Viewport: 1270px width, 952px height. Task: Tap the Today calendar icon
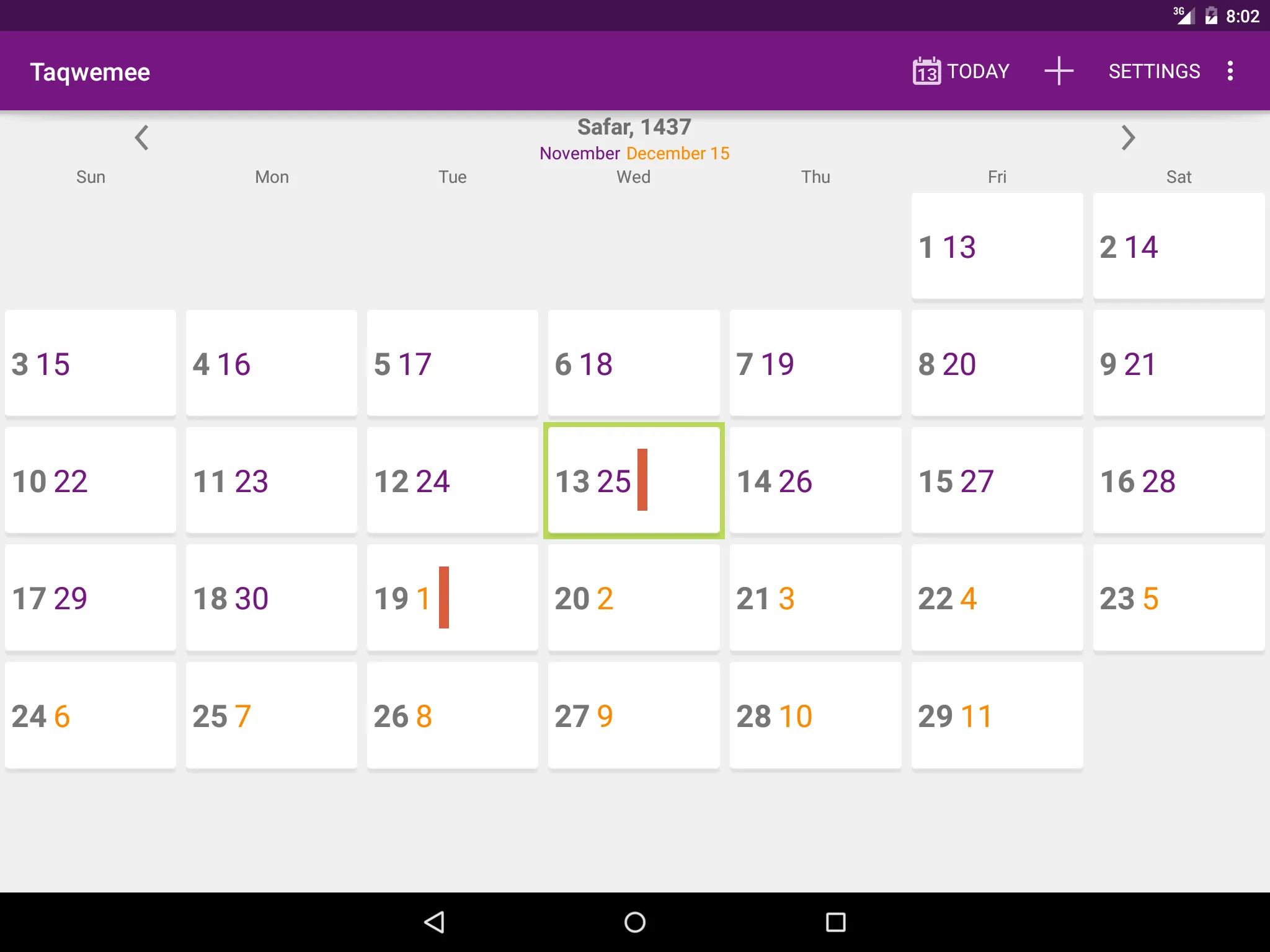pyautogui.click(x=926, y=71)
